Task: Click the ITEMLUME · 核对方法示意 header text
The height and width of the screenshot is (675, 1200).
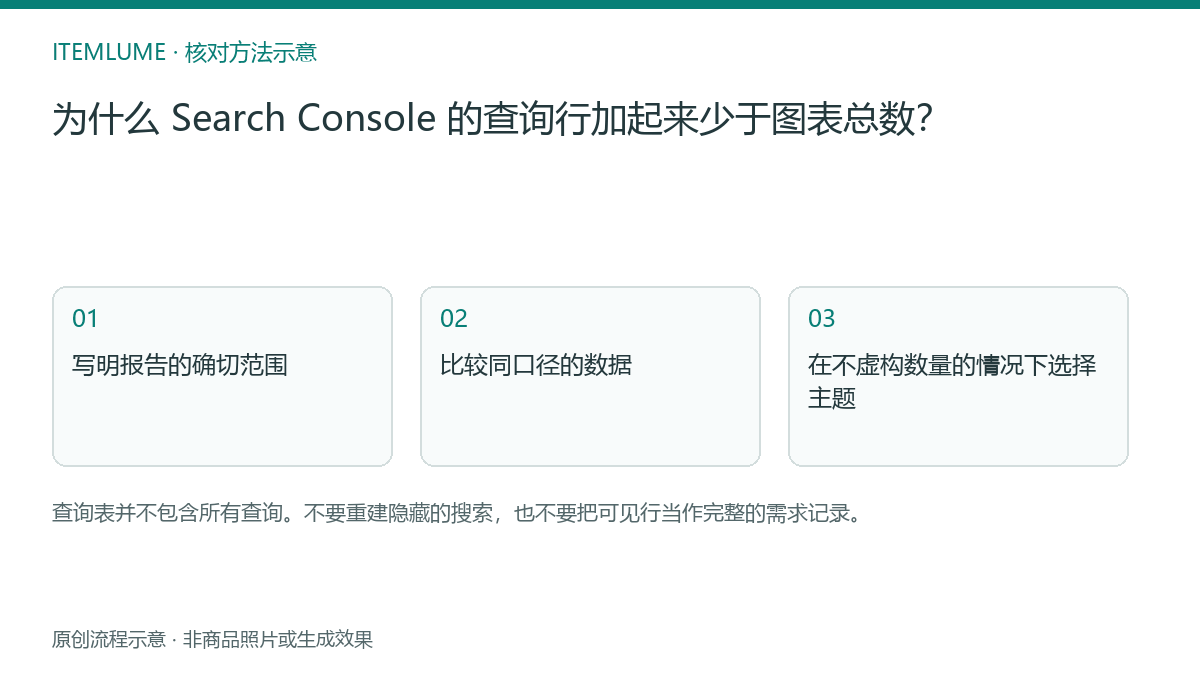Action: 184,52
